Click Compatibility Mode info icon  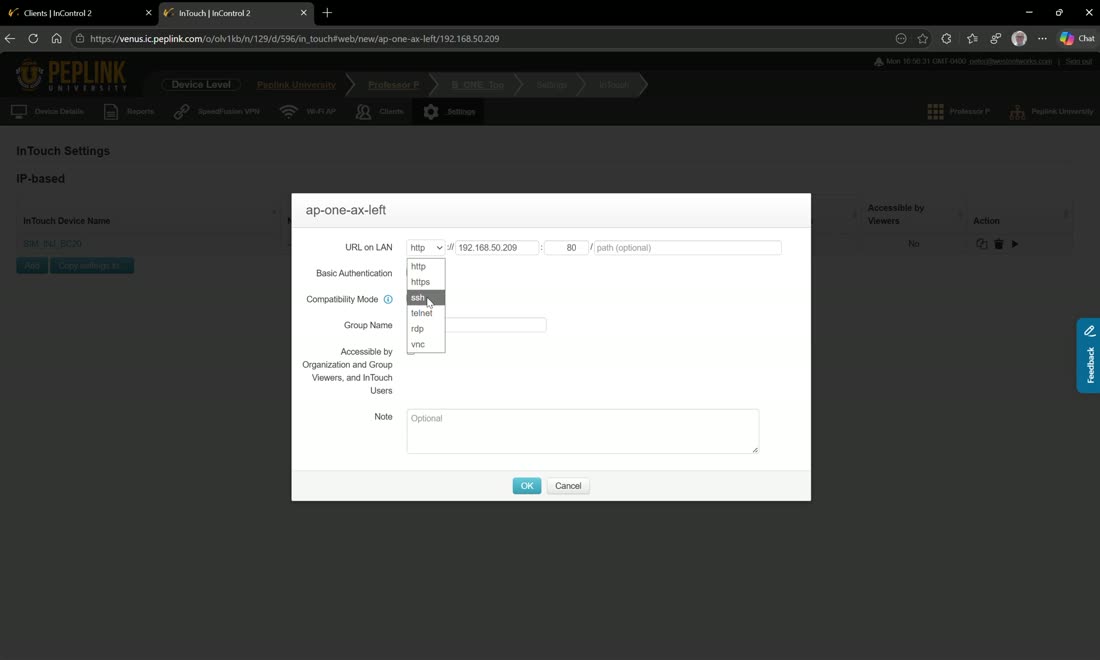[388, 299]
